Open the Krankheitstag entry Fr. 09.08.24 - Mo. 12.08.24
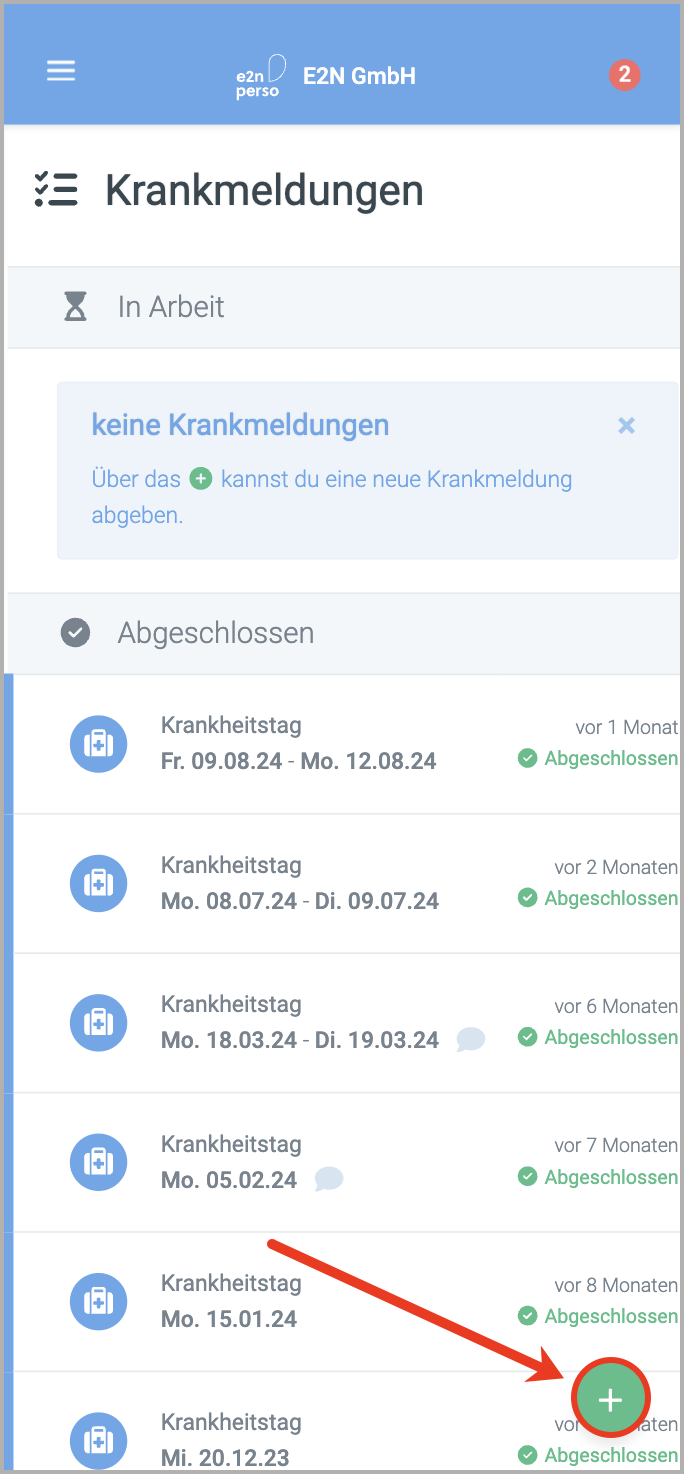The width and height of the screenshot is (684, 1474). (300, 744)
